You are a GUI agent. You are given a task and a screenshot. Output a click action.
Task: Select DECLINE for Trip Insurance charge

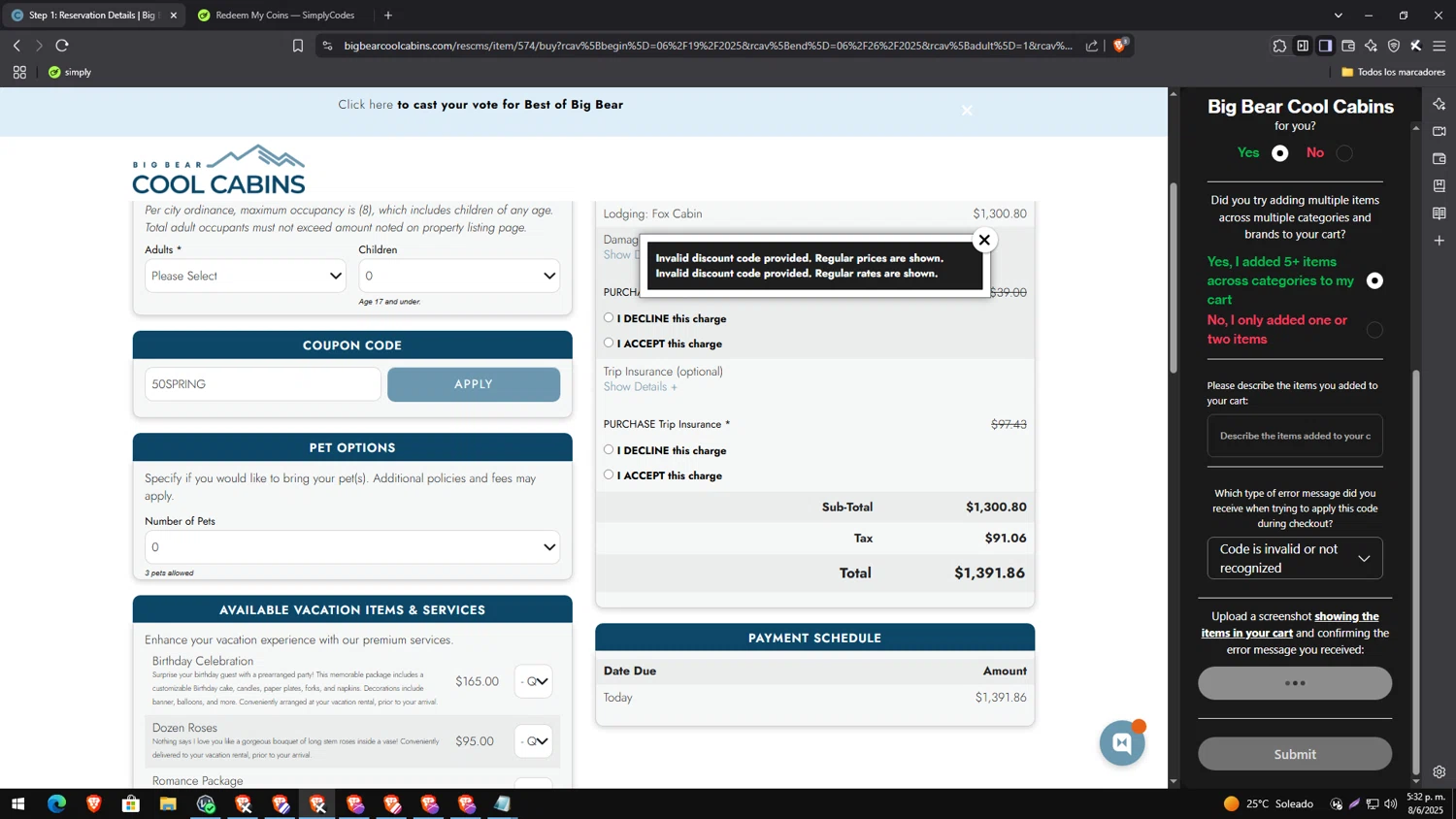(x=609, y=449)
